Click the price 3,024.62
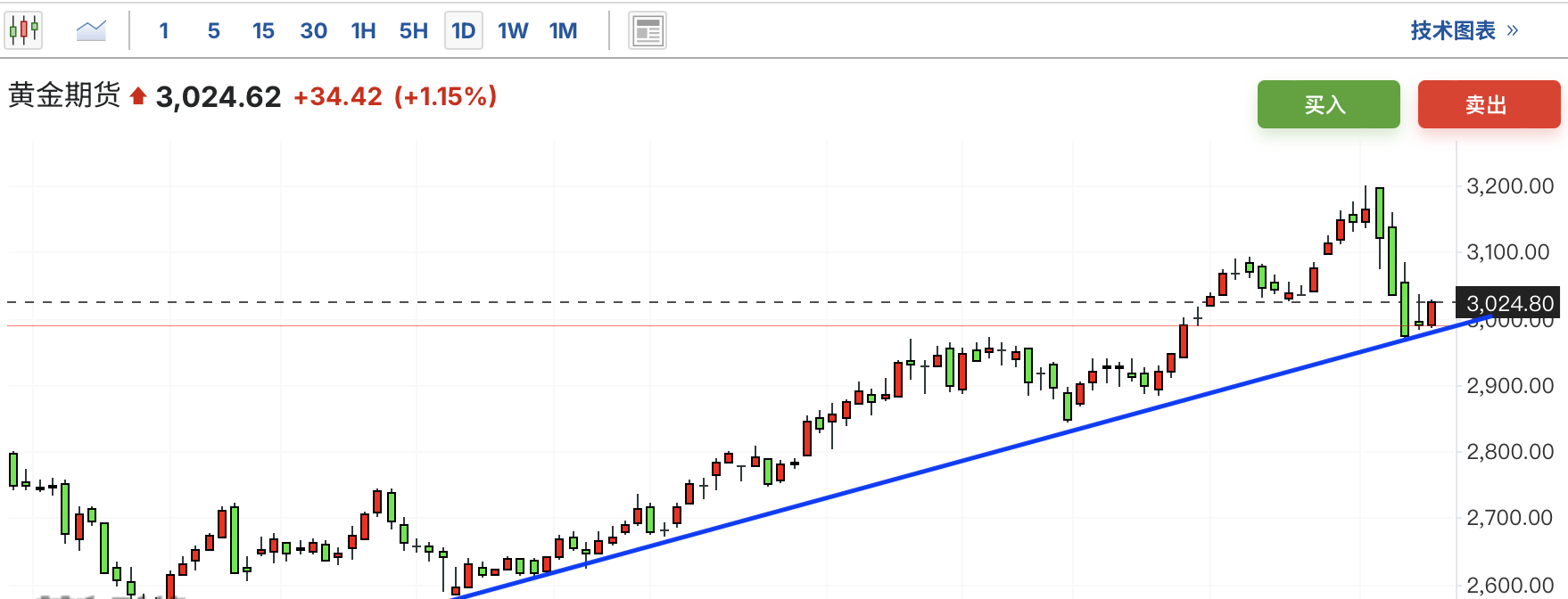Screen dimensions: 1568x599 click(219, 96)
